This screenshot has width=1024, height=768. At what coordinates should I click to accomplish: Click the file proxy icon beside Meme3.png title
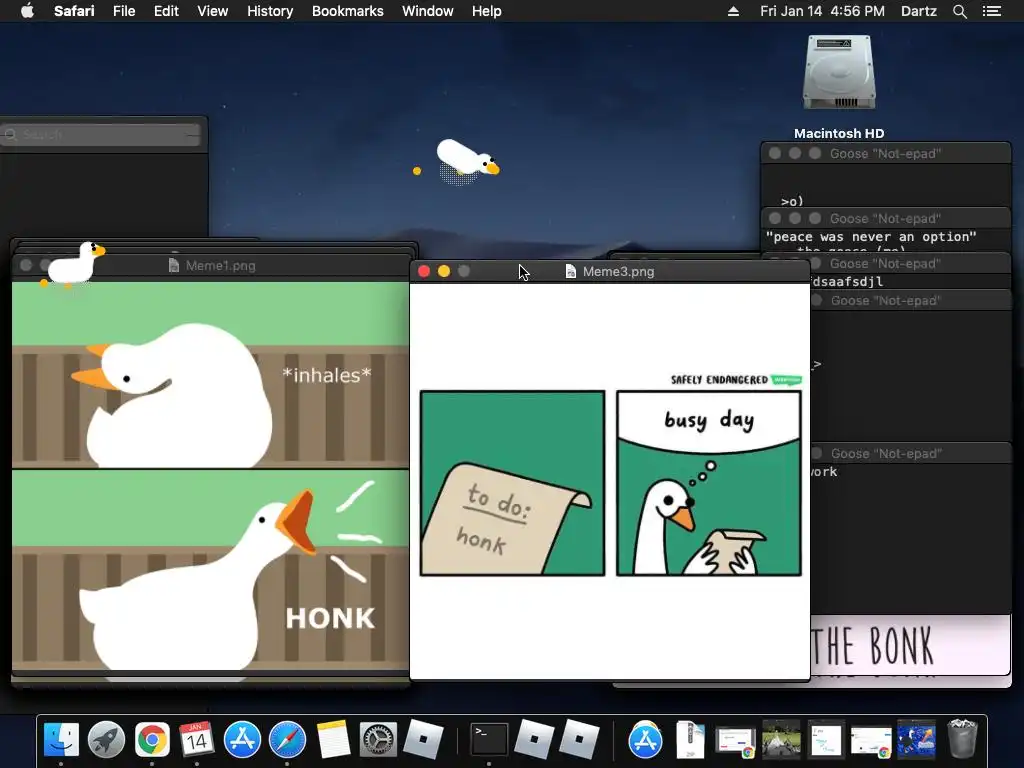click(x=570, y=271)
